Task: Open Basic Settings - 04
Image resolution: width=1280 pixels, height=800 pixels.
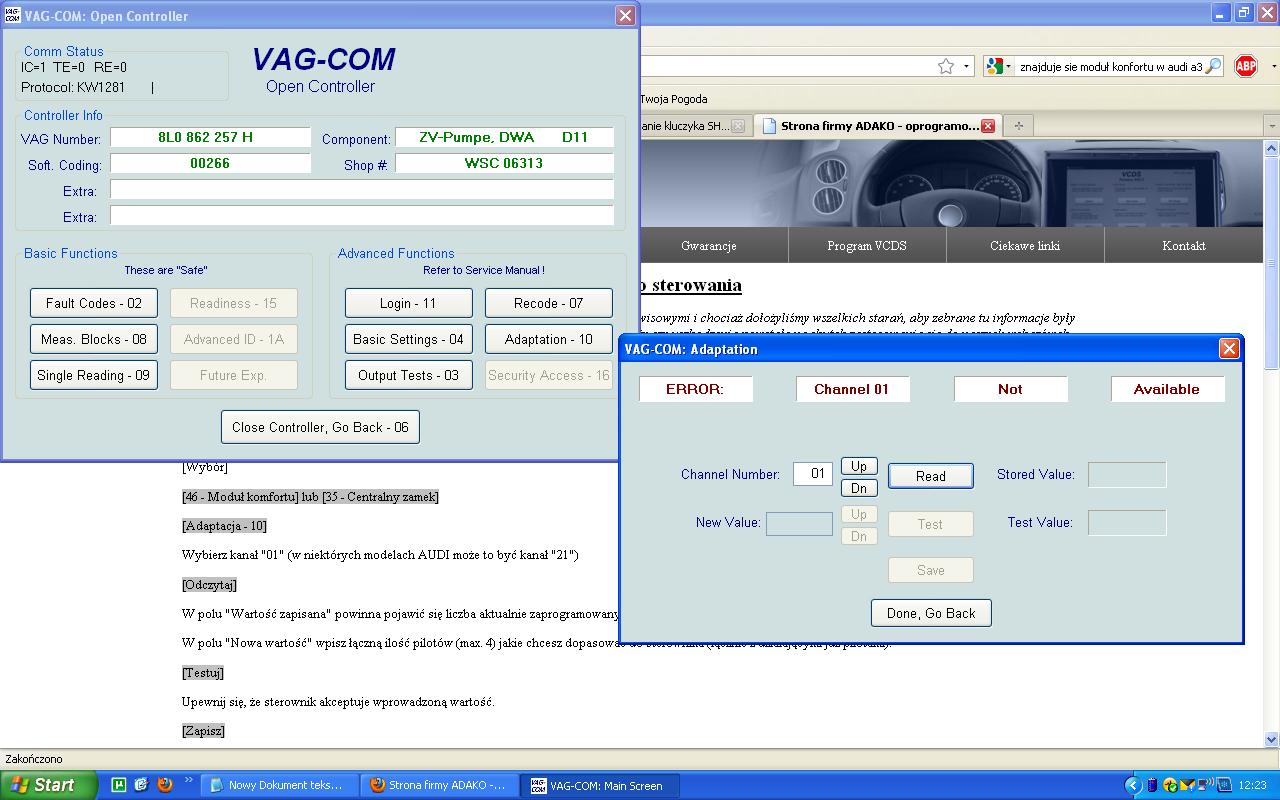Action: pyautogui.click(x=408, y=339)
